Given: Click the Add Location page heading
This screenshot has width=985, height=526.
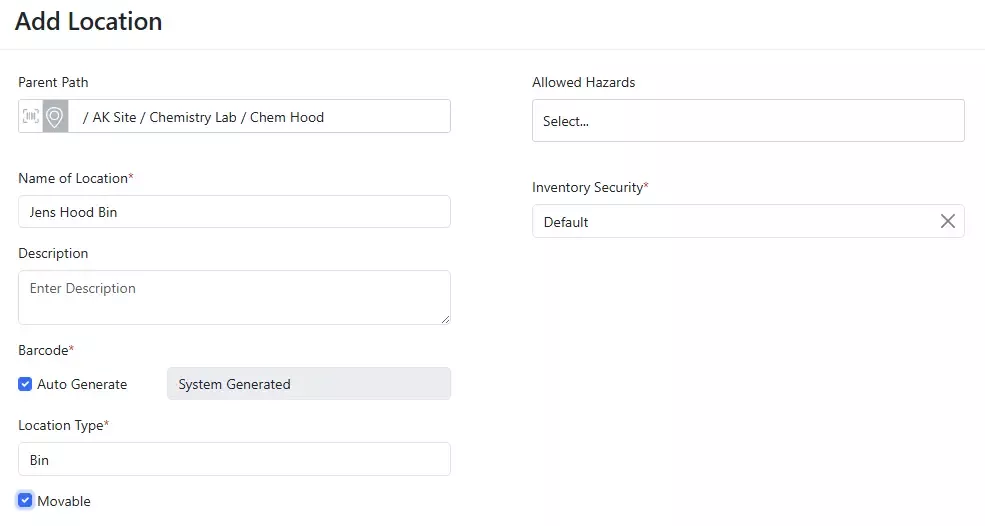Looking at the screenshot, I should point(89,21).
